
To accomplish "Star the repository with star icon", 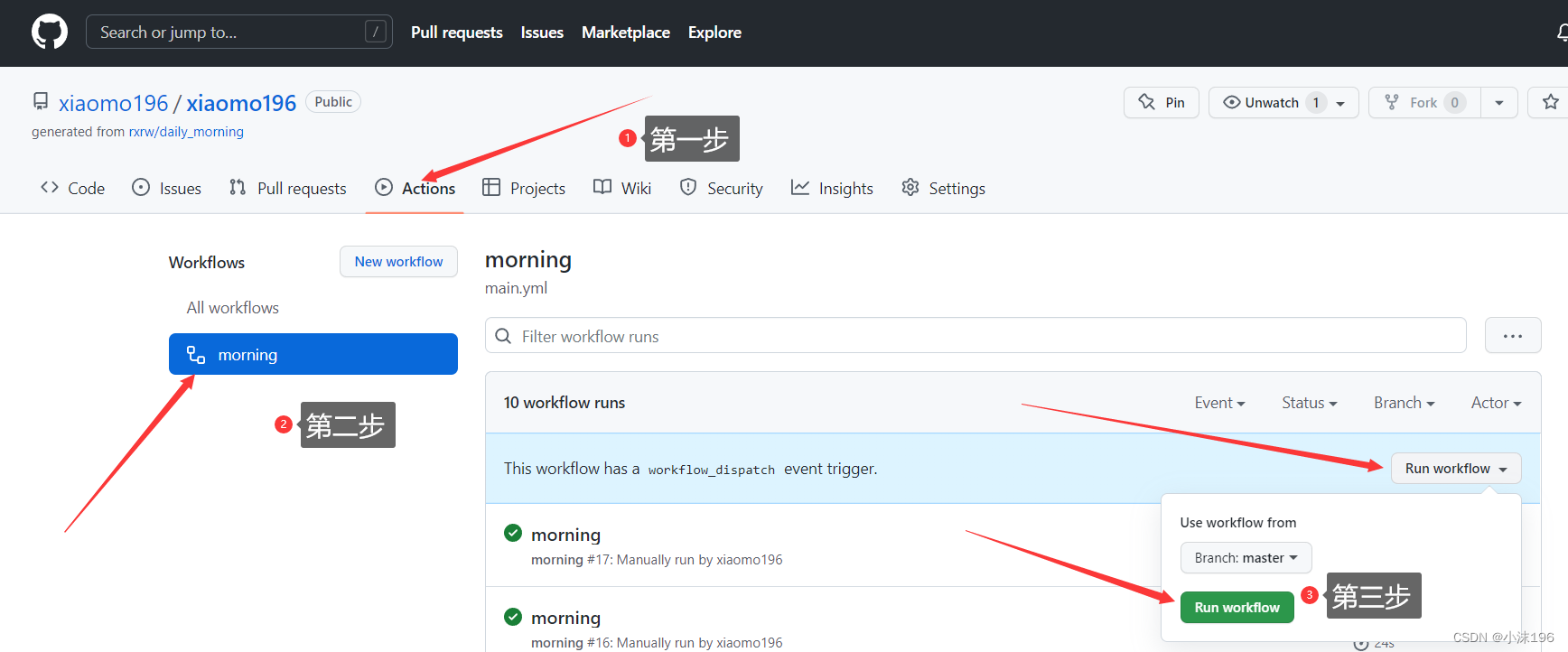I will click(1551, 102).
